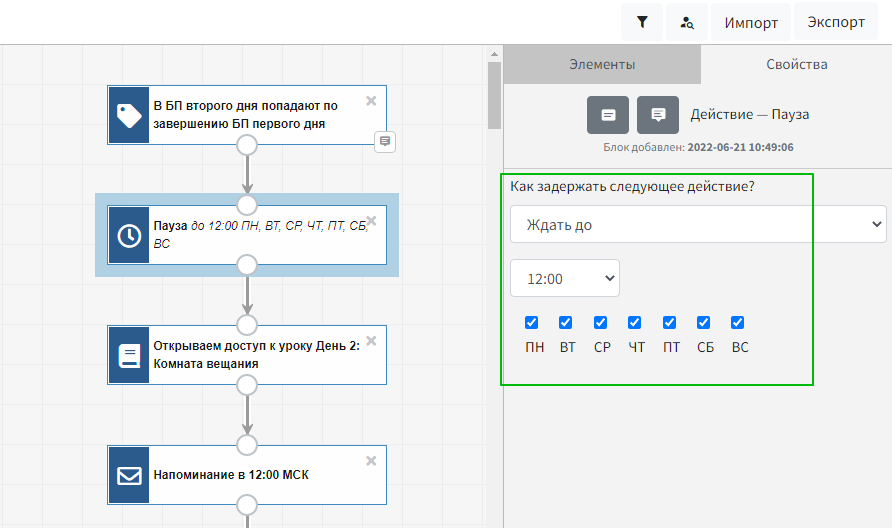892x528 pixels.
Task: Open the comment icon beside first block
Action: [x=385, y=142]
